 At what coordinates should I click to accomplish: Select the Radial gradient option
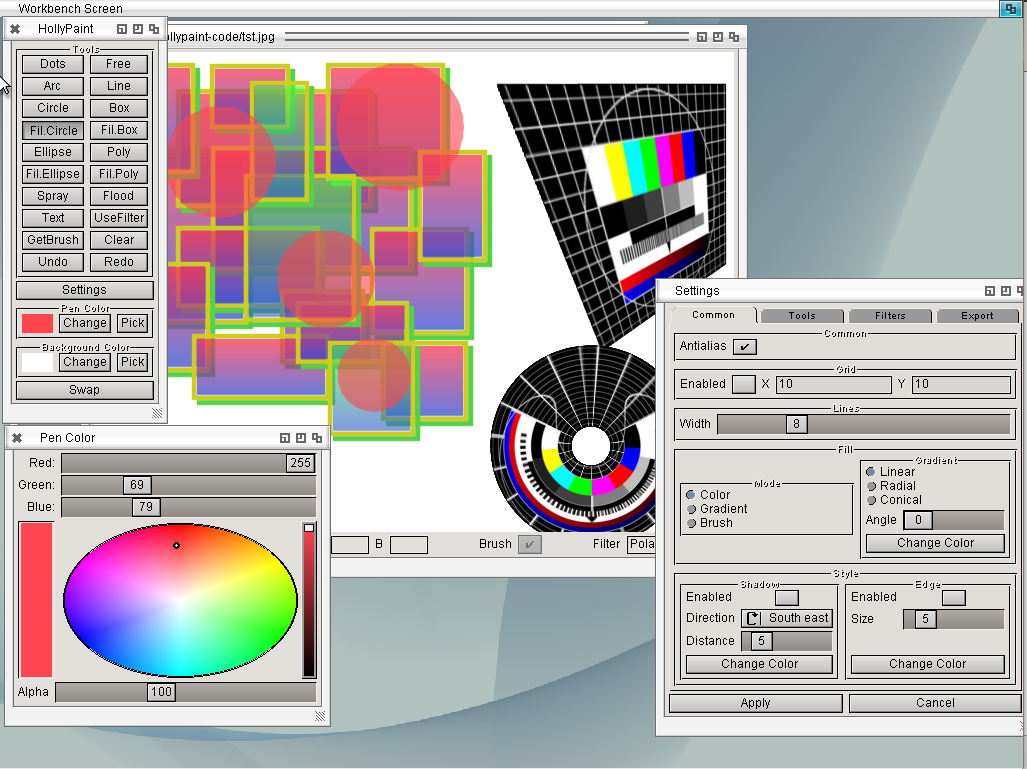pyautogui.click(x=872, y=486)
